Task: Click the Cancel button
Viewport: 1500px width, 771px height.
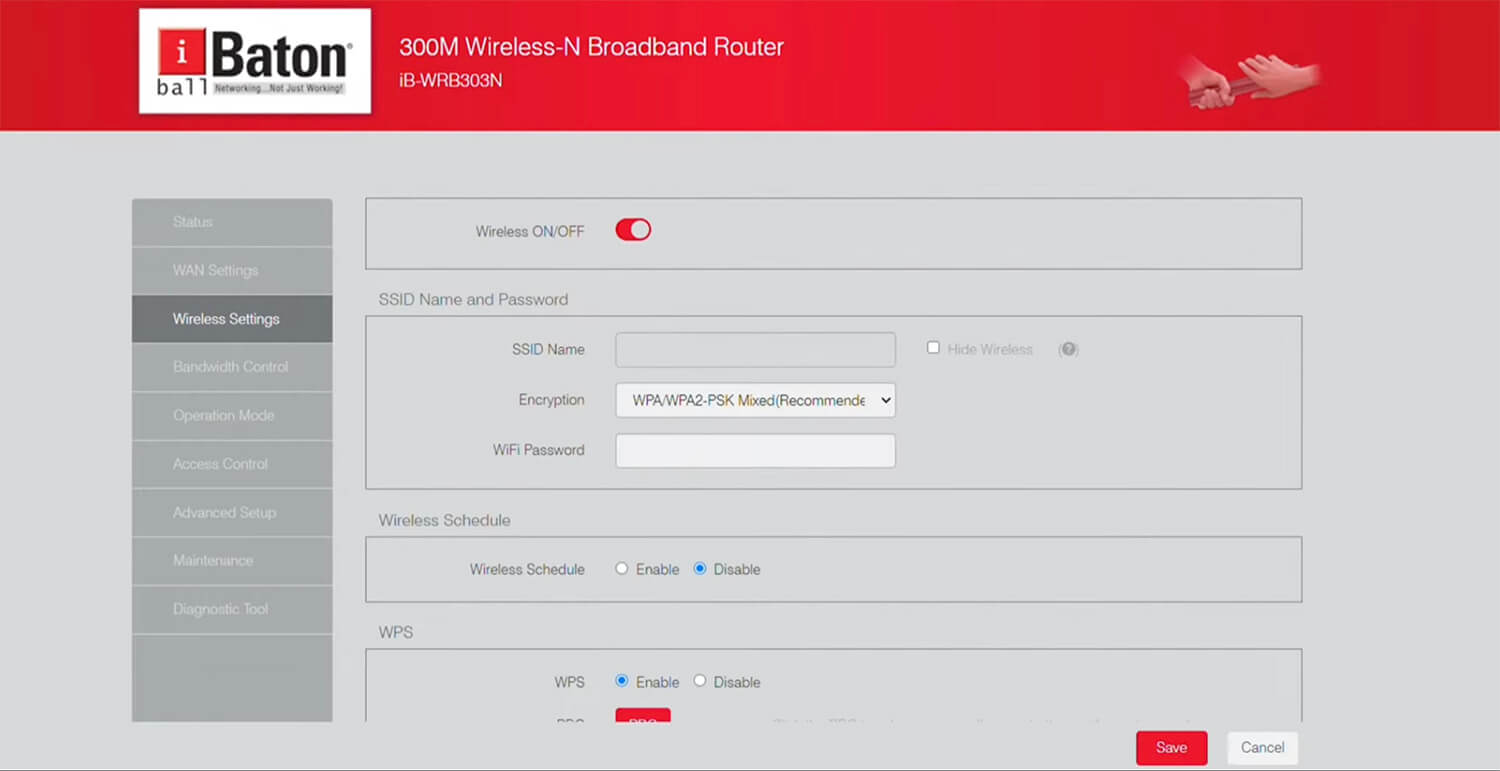Action: click(1262, 748)
